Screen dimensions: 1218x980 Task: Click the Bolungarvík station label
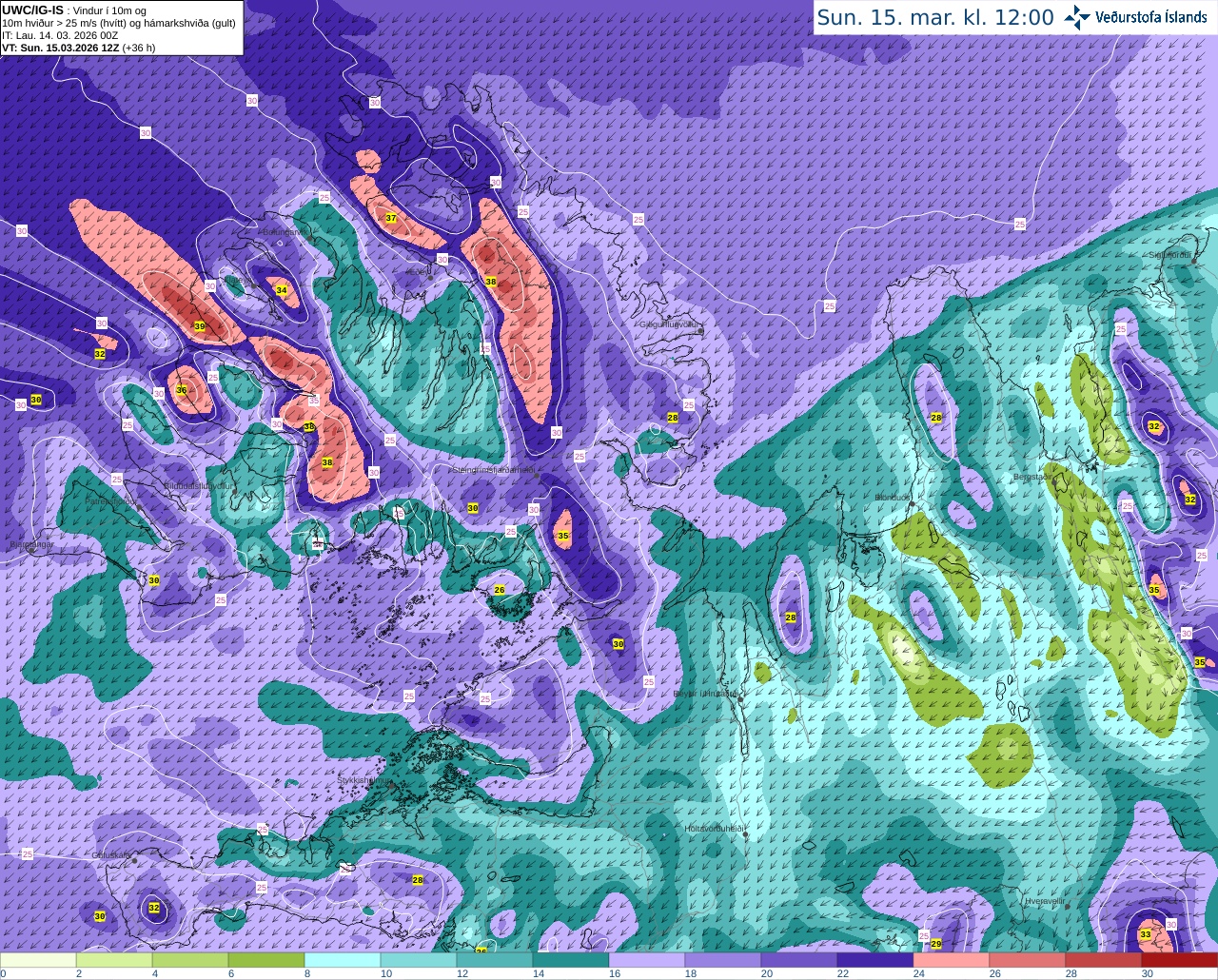[x=287, y=231]
